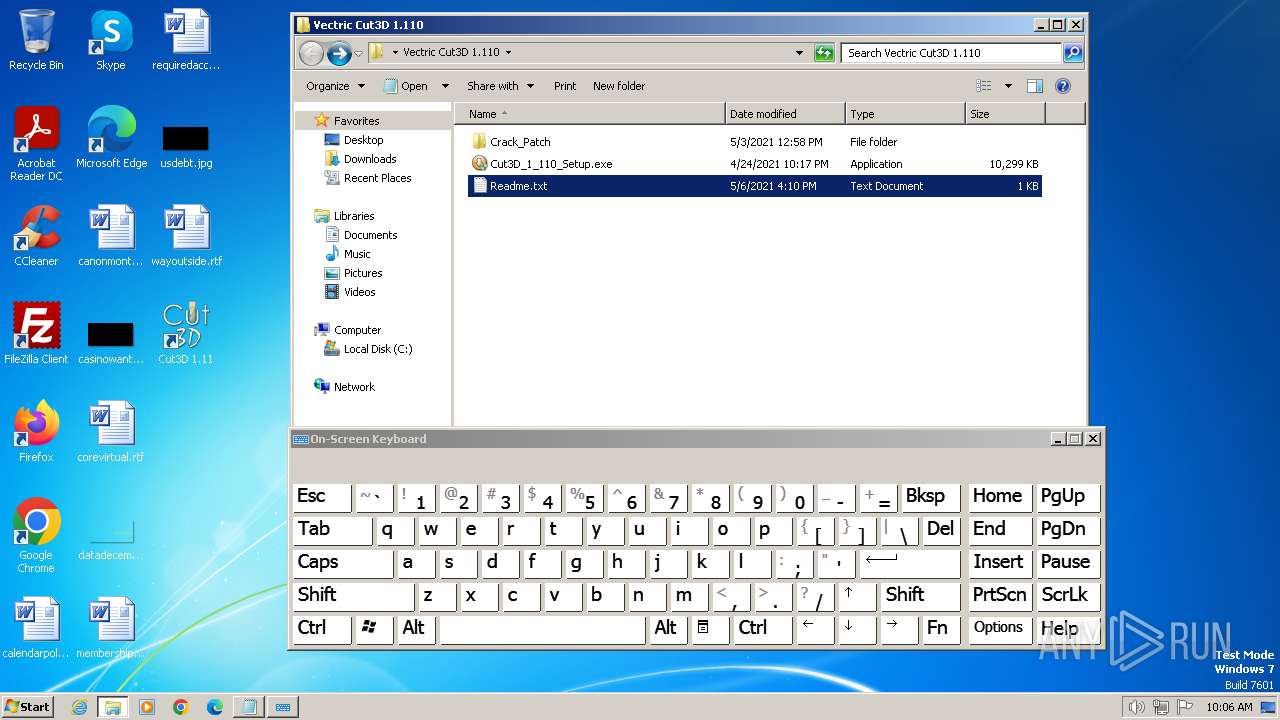Open recent pages dropdown beside Forward
Screen dimensions: 1280x720
(359, 53)
